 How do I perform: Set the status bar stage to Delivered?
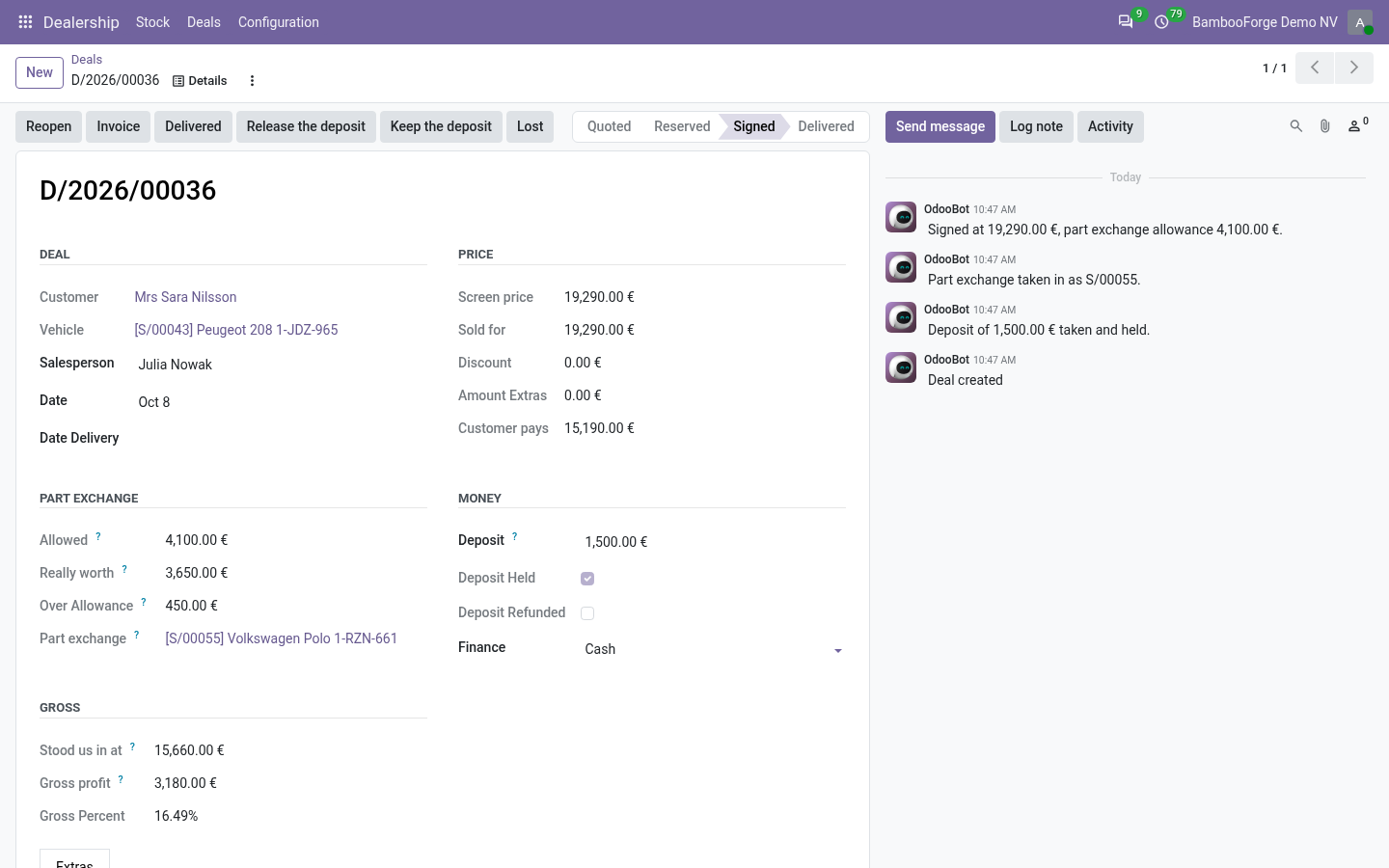(x=827, y=126)
